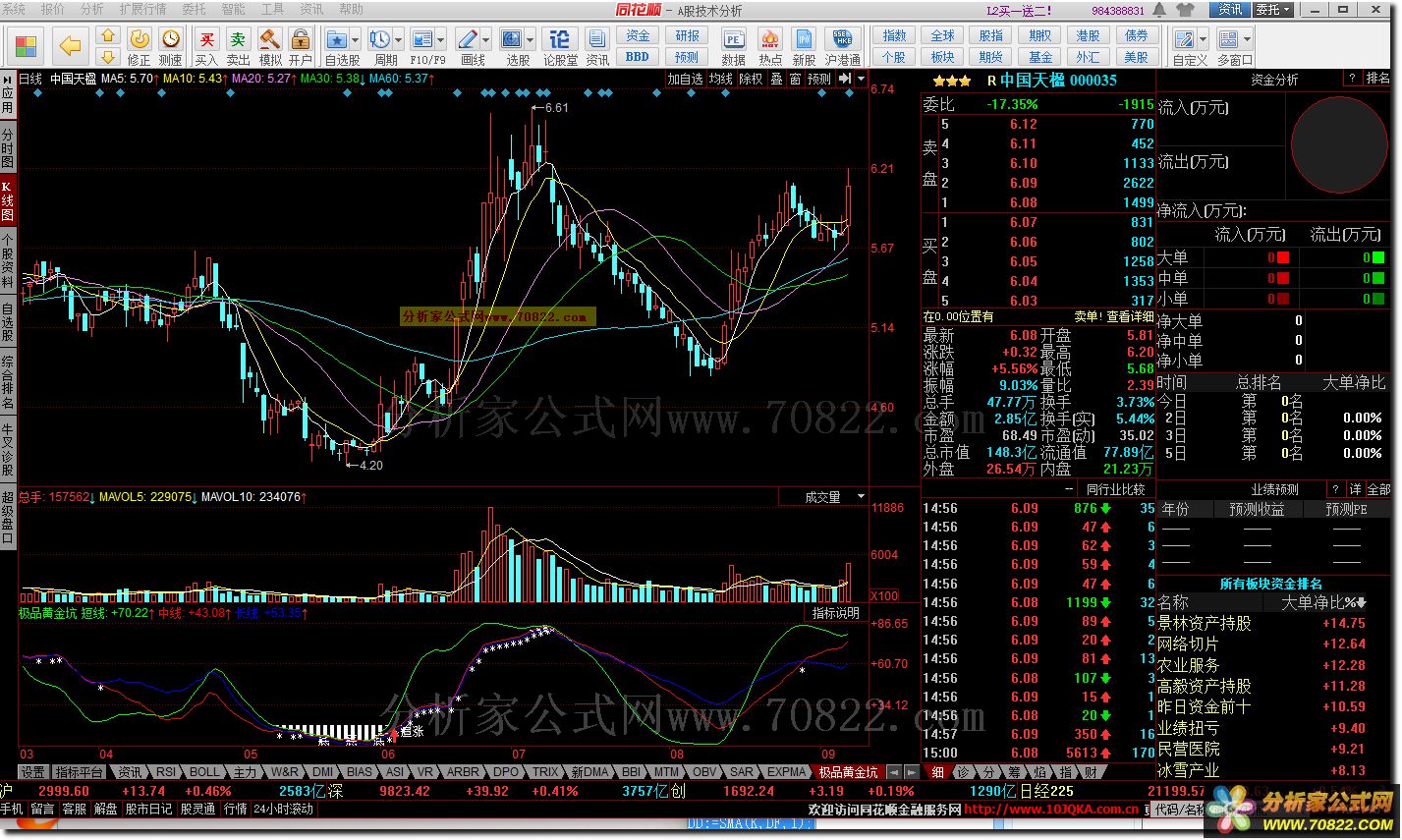Expand the 选股 dropdown arrow
1402x840 pixels.
[530, 40]
